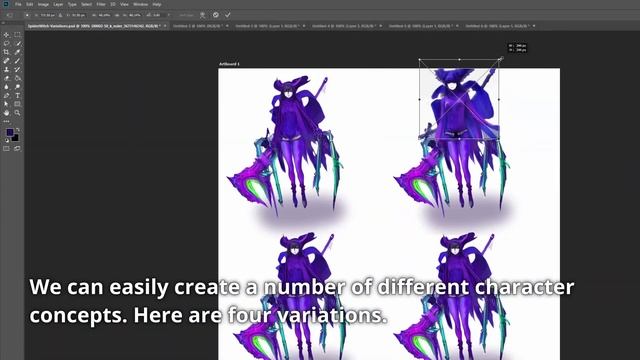Select the Lasso tool
The image size is (640, 360).
click(x=6, y=43)
